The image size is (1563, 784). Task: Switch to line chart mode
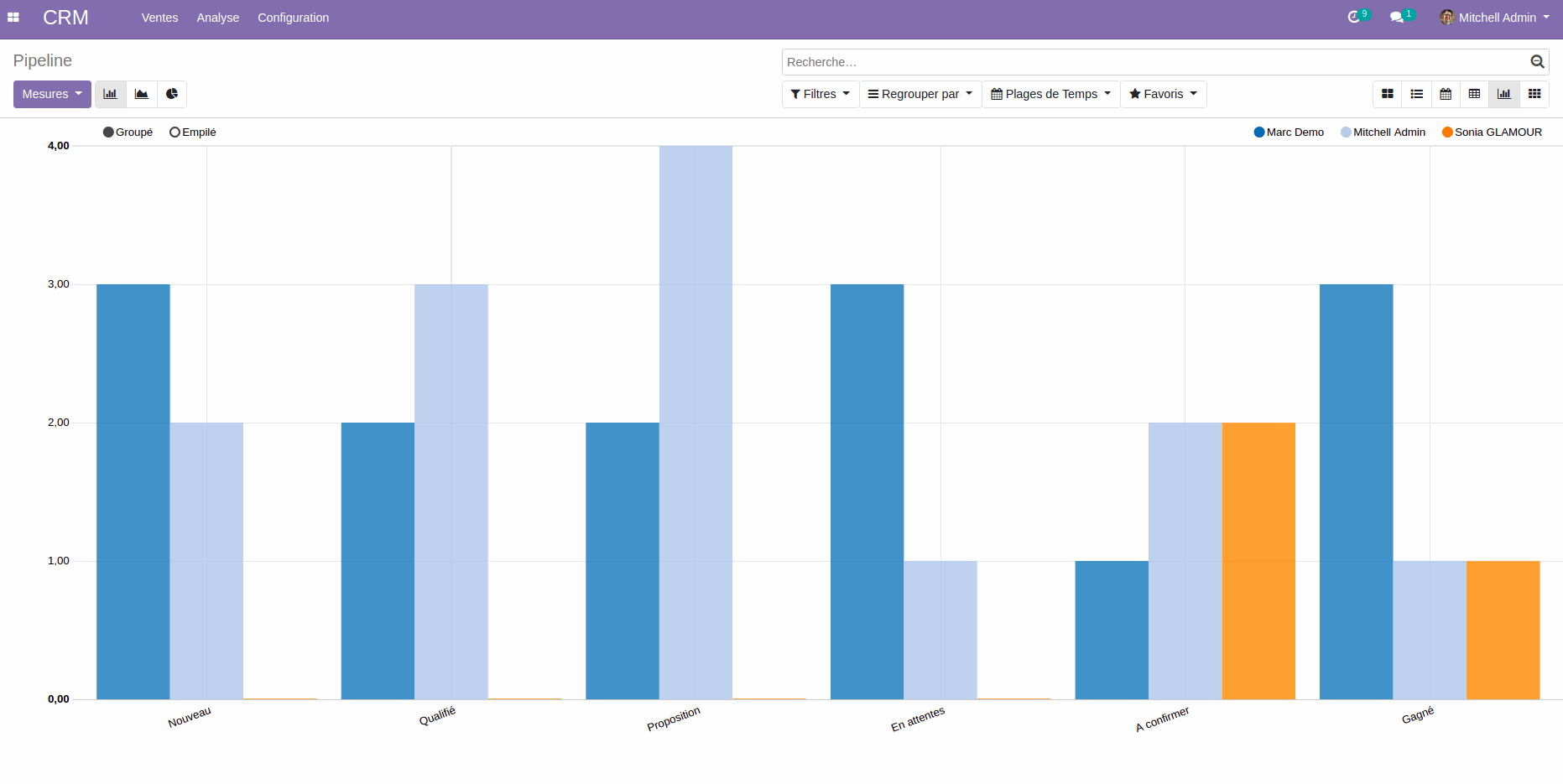142,94
